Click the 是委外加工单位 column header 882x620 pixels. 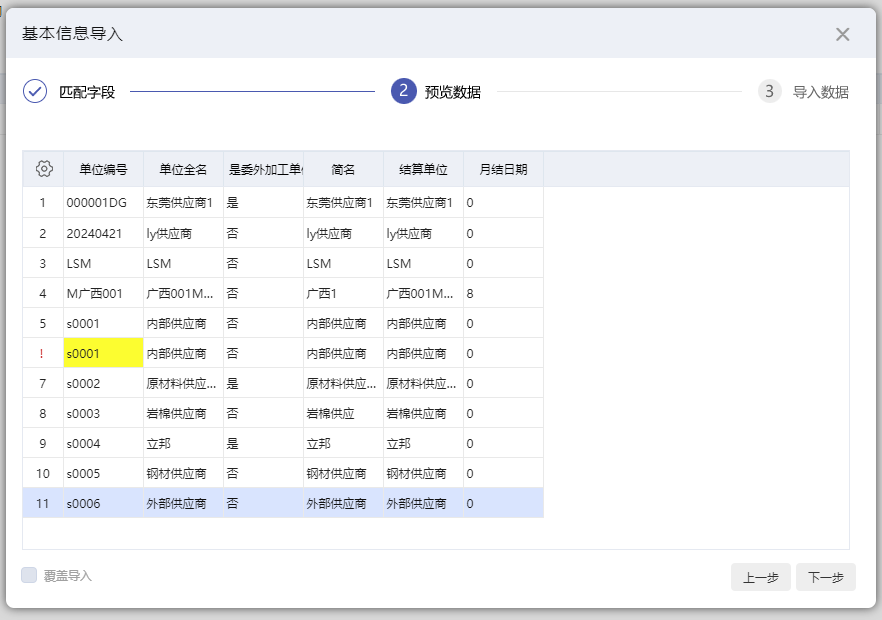point(263,169)
